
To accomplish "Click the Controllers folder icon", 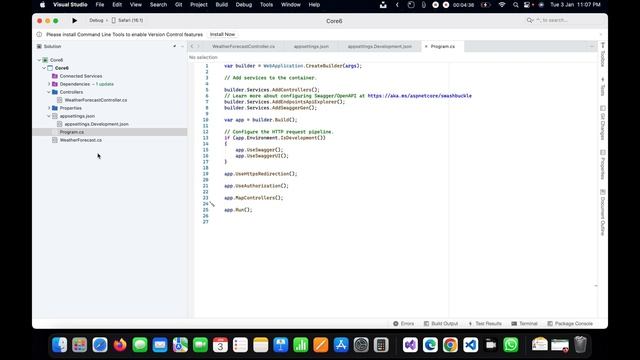I will (55, 92).
